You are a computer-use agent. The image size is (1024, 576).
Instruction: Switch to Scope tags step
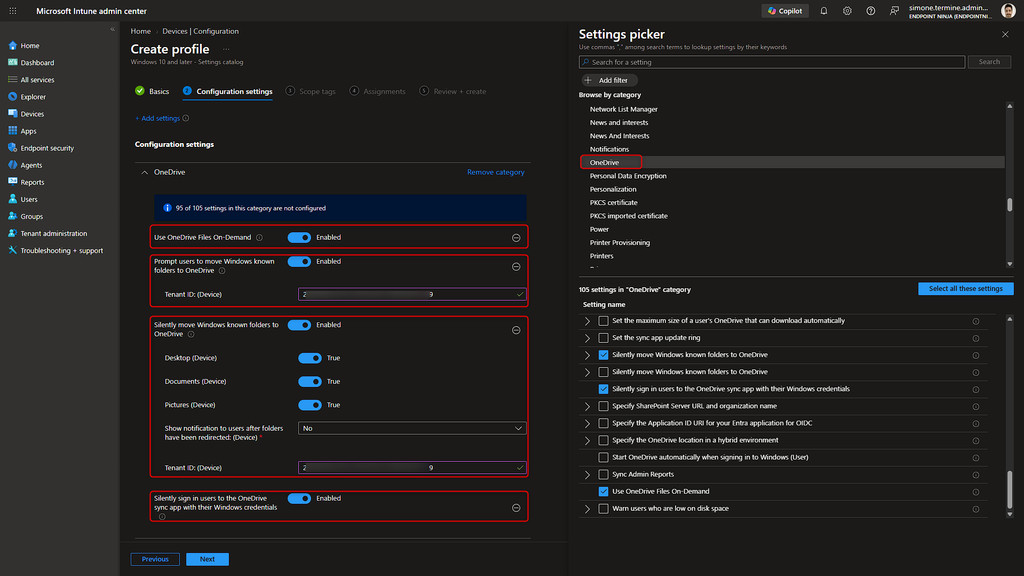point(311,91)
